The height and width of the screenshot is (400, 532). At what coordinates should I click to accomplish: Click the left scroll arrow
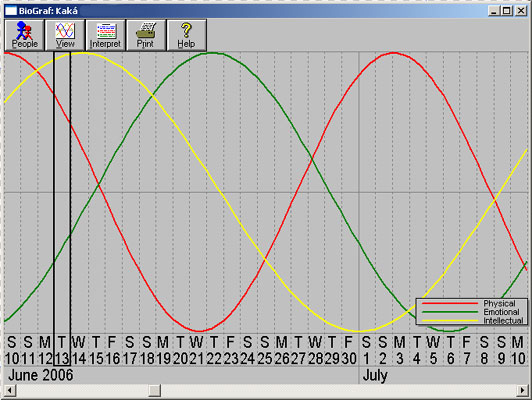[10, 391]
